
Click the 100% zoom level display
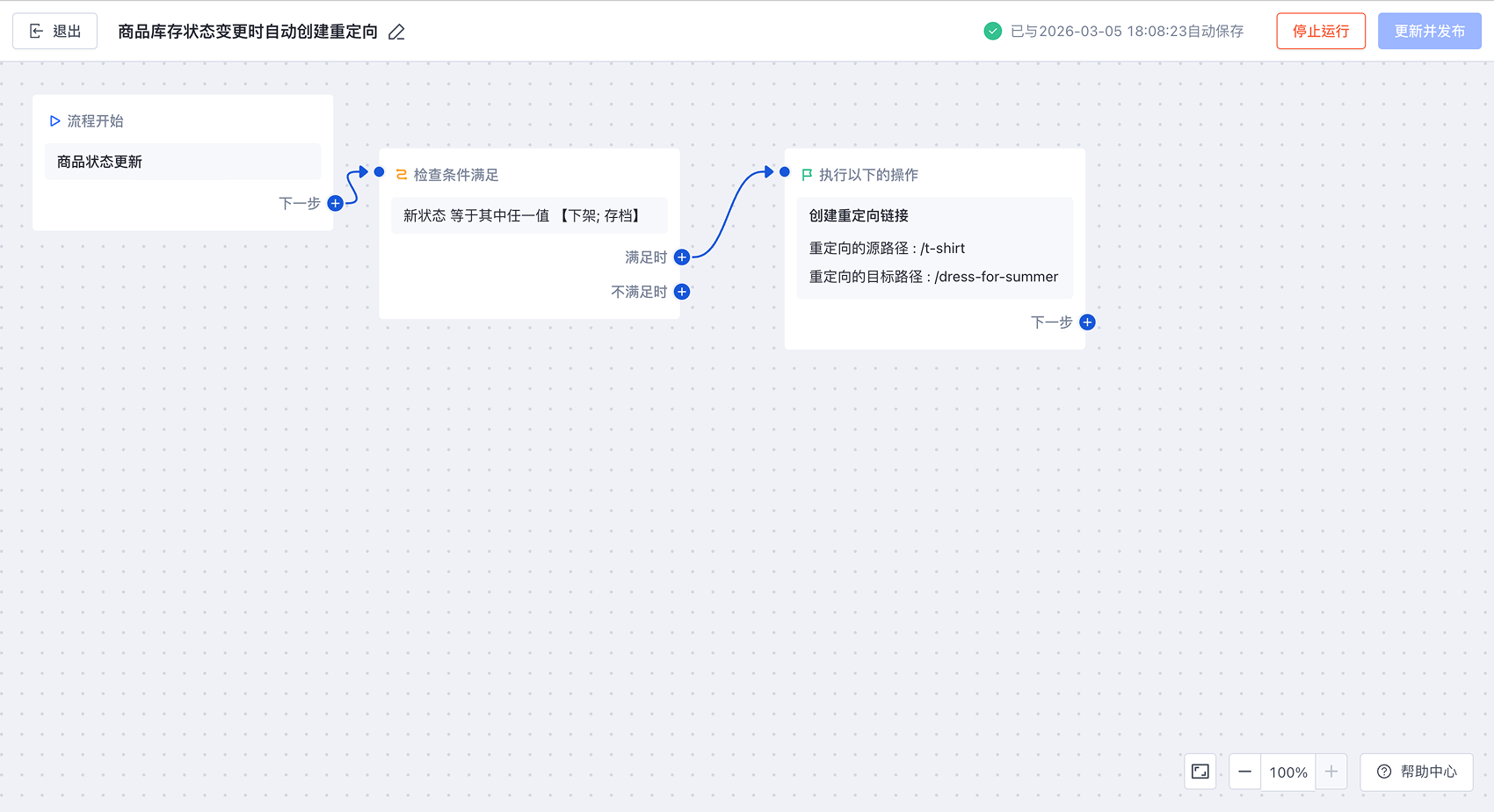tap(1287, 772)
